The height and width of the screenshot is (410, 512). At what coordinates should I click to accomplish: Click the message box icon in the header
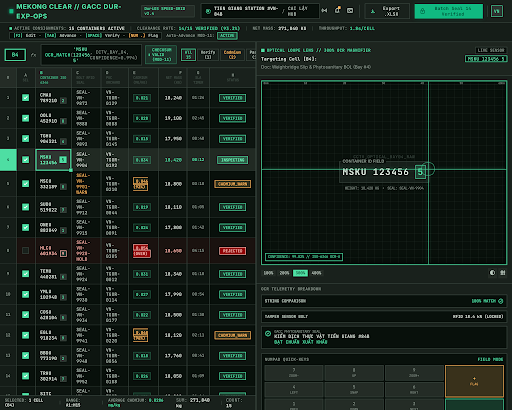tap(350, 11)
